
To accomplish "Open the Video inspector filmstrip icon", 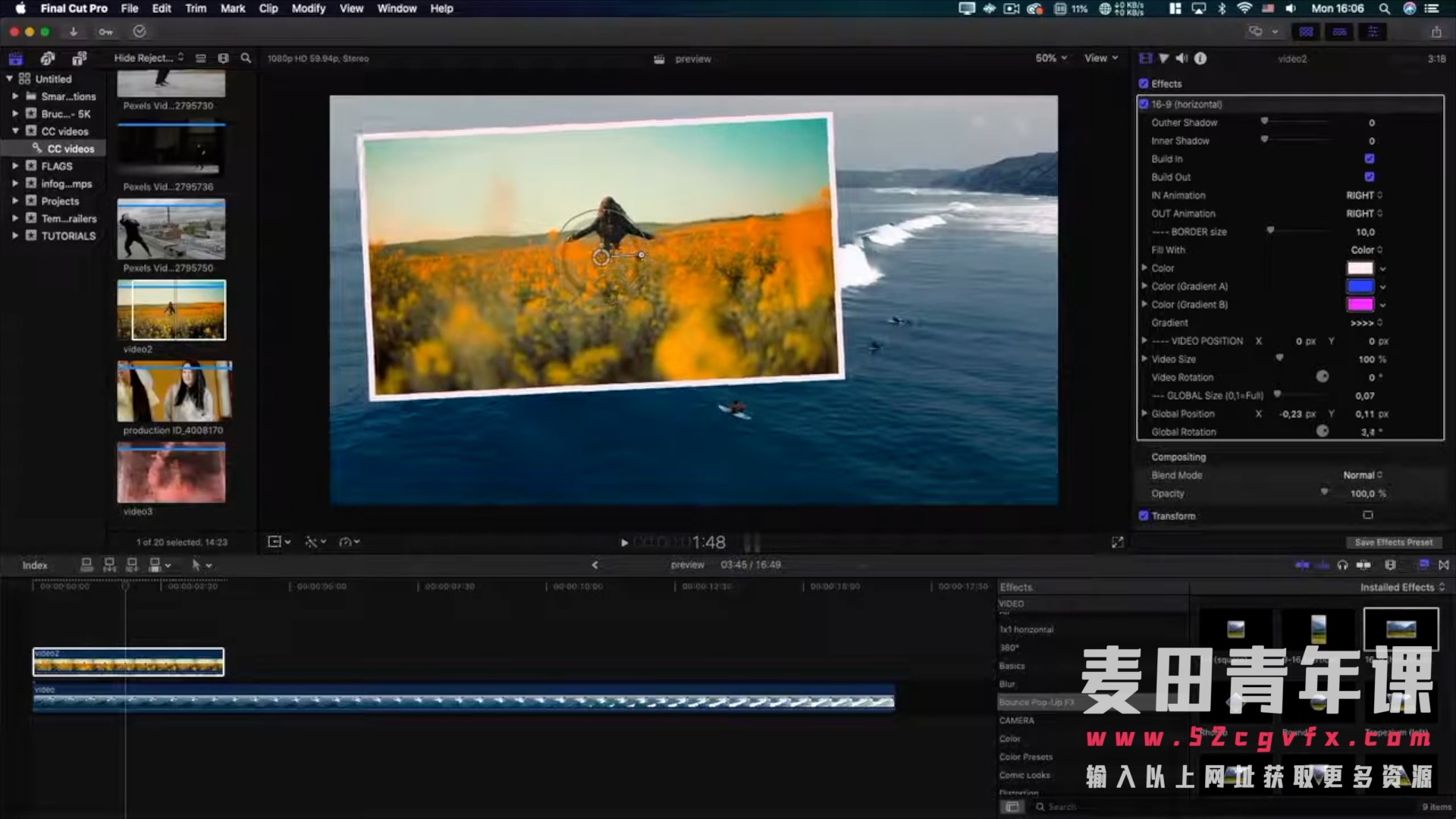I will [x=1146, y=58].
